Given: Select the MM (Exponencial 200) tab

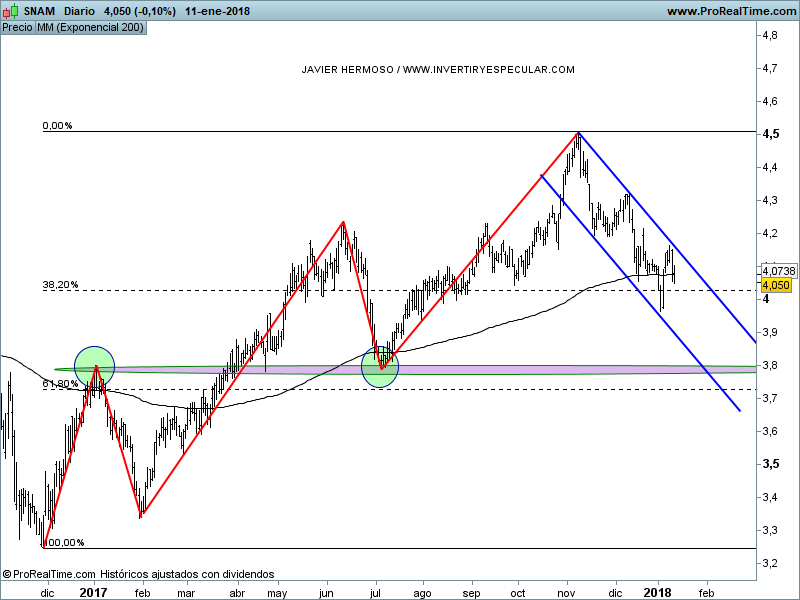Looking at the screenshot, I should point(90,27).
